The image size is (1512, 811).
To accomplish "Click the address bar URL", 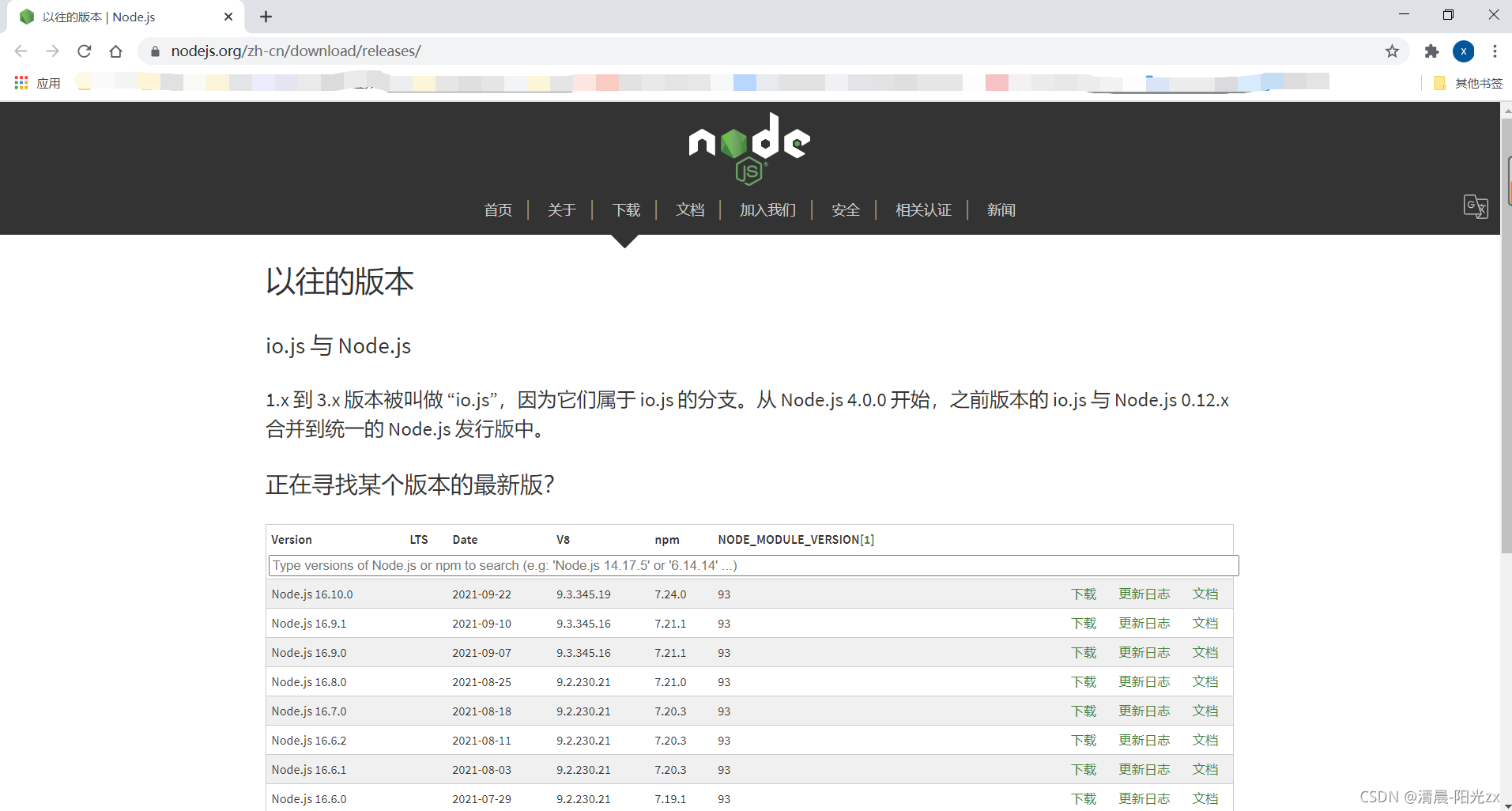I will coord(296,51).
